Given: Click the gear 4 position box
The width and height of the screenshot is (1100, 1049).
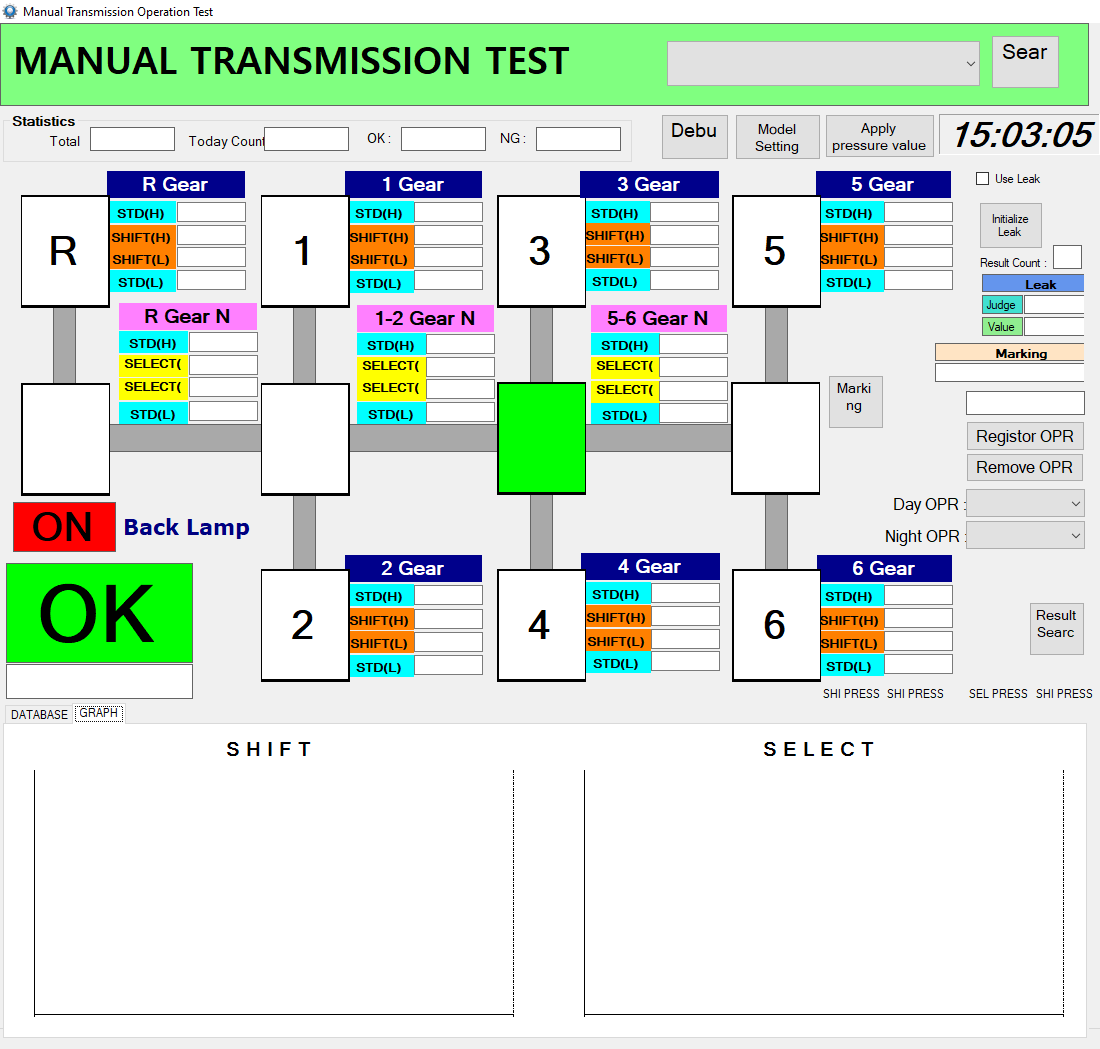Looking at the screenshot, I should (540, 625).
